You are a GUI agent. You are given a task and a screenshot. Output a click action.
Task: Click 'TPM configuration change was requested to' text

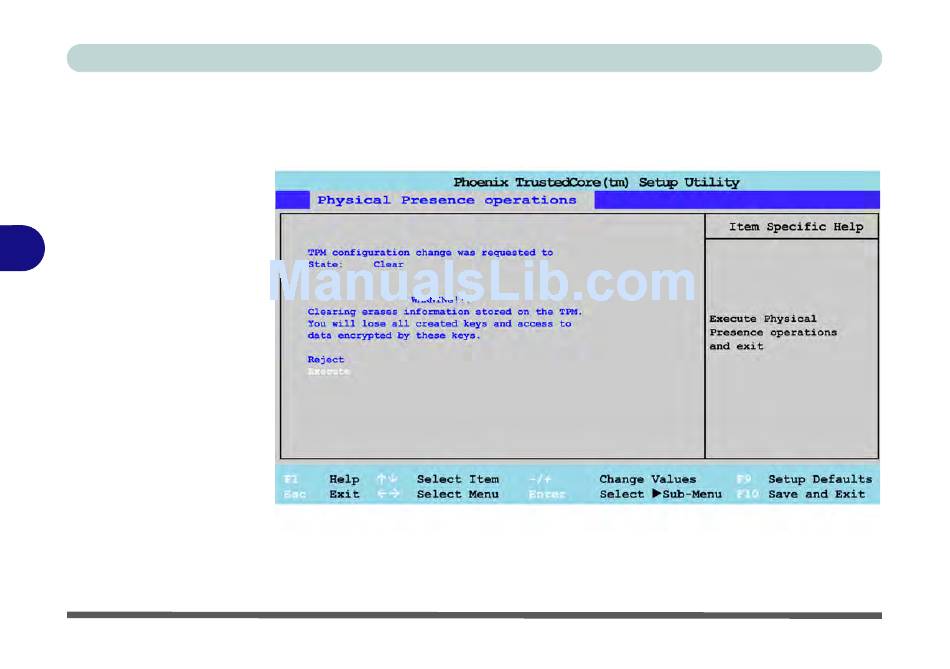click(430, 252)
